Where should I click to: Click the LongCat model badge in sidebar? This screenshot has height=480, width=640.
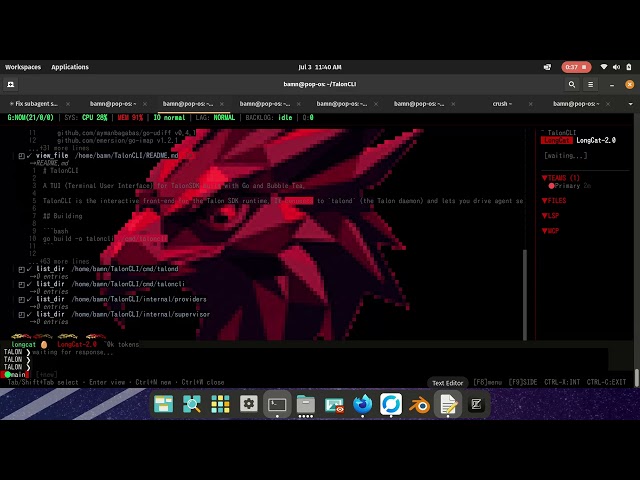click(x=557, y=140)
